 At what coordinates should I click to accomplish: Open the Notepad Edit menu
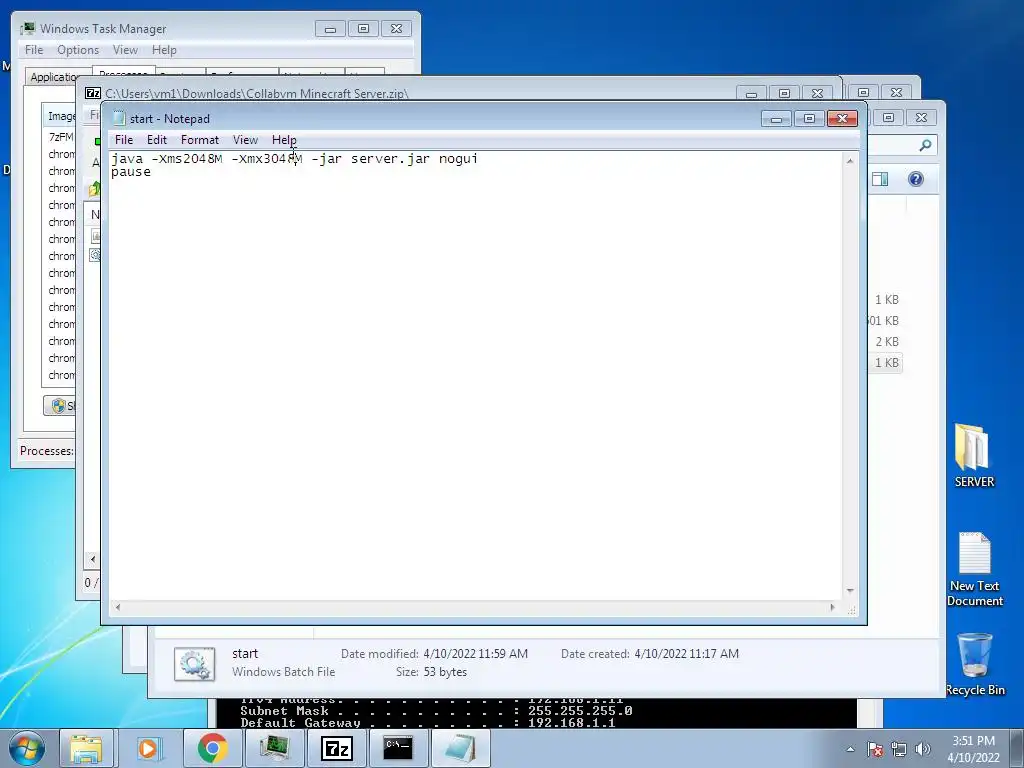(157, 140)
